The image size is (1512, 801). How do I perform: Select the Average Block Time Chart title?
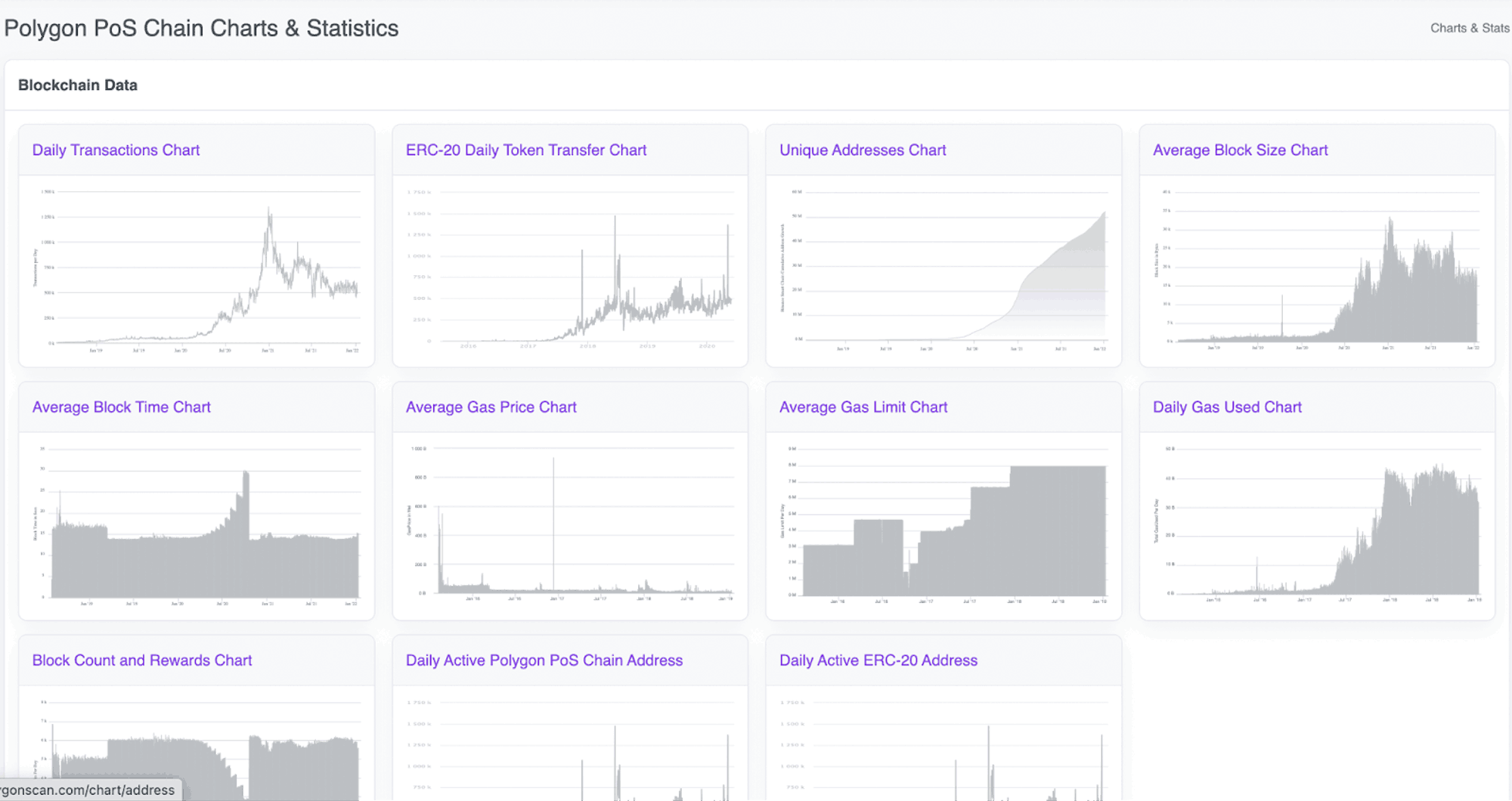121,407
